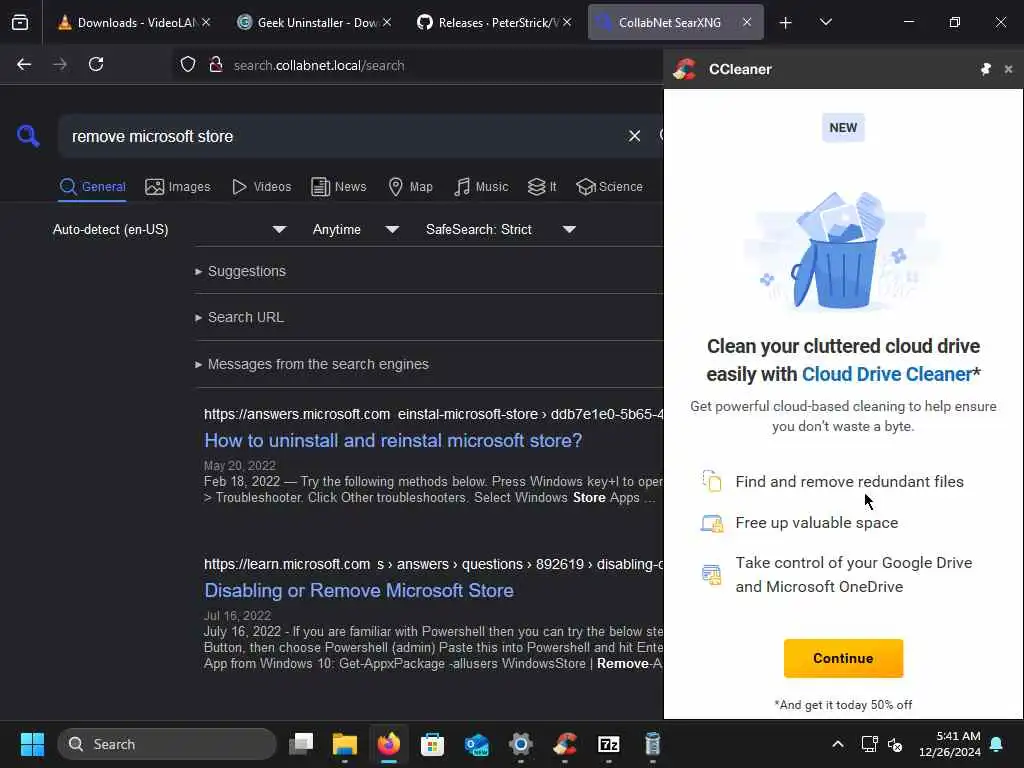
Task: Click the network status tray icon
Action: tap(870, 744)
